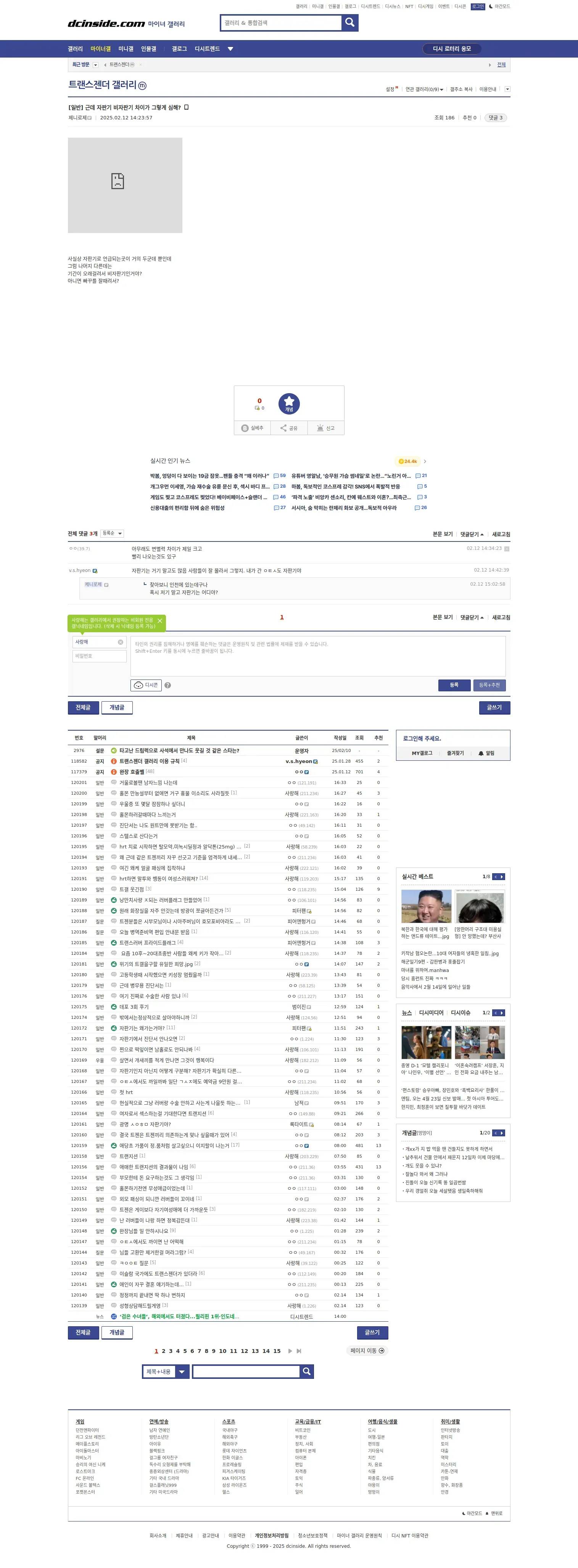Open the Kim Jong-un thumbnail in 실시간 베스트
Image resolution: width=578 pixels, height=1568 pixels.
[x=426, y=906]
